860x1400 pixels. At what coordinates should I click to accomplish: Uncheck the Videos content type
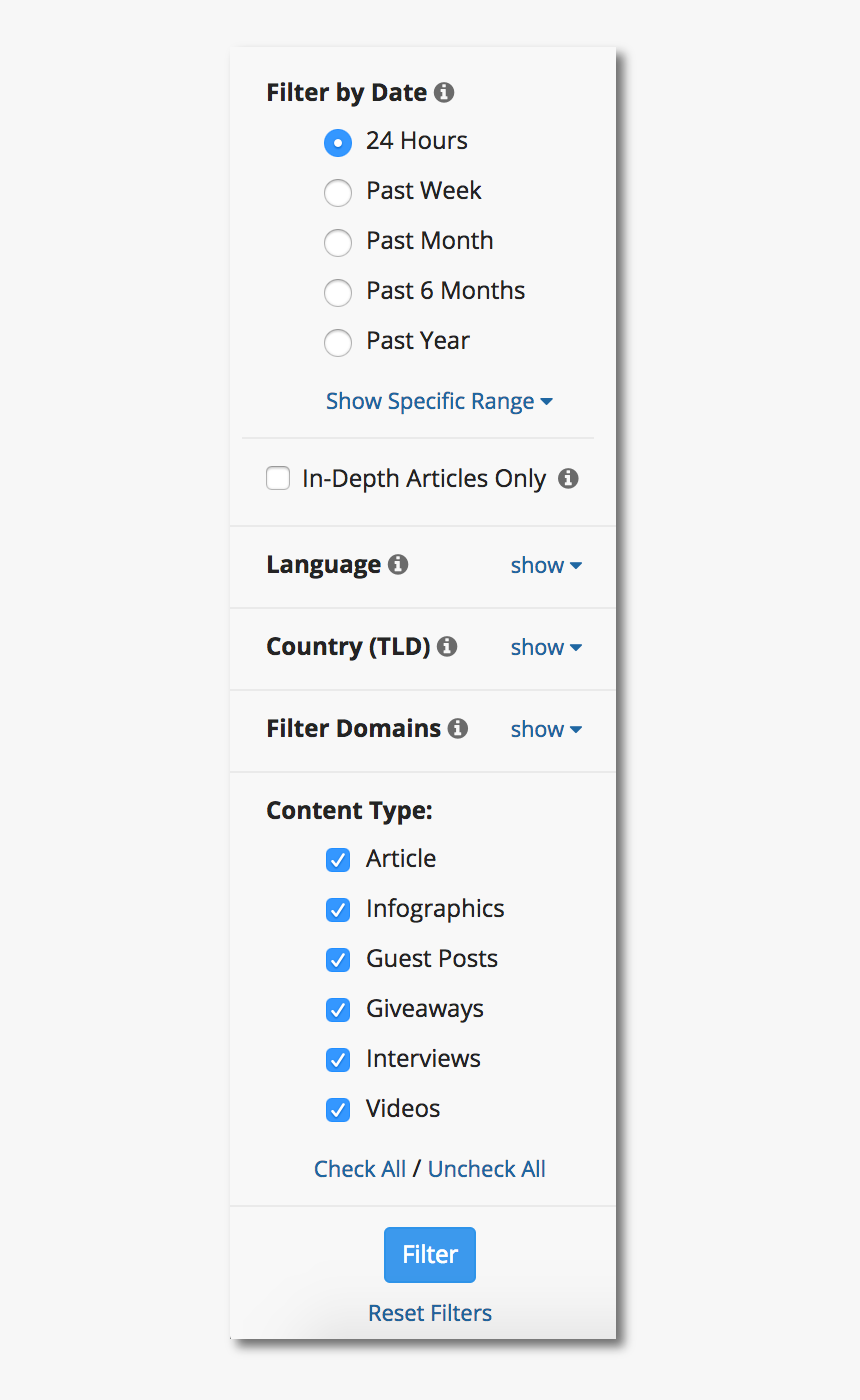pos(338,1110)
